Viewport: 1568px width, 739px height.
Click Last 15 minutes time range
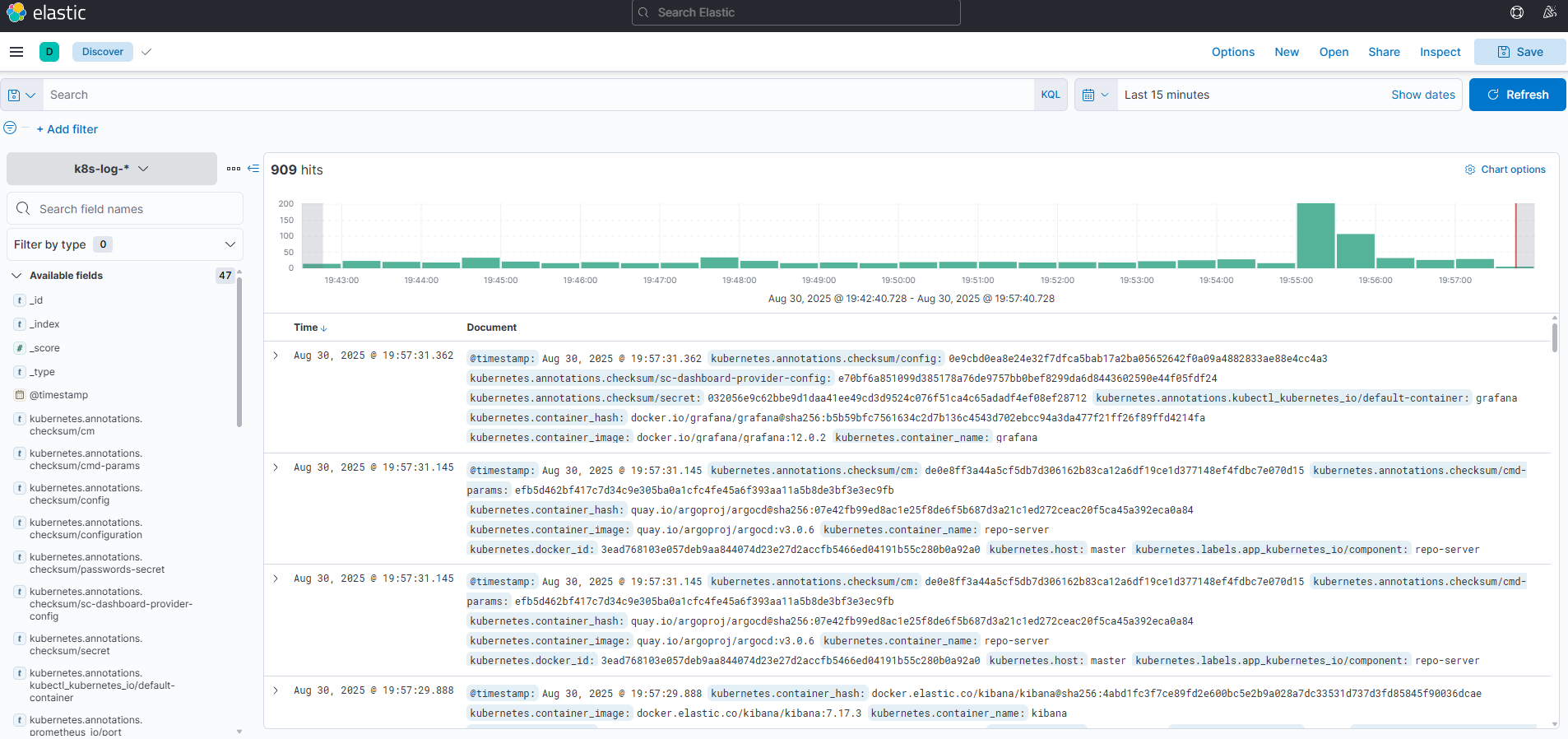1167,95
